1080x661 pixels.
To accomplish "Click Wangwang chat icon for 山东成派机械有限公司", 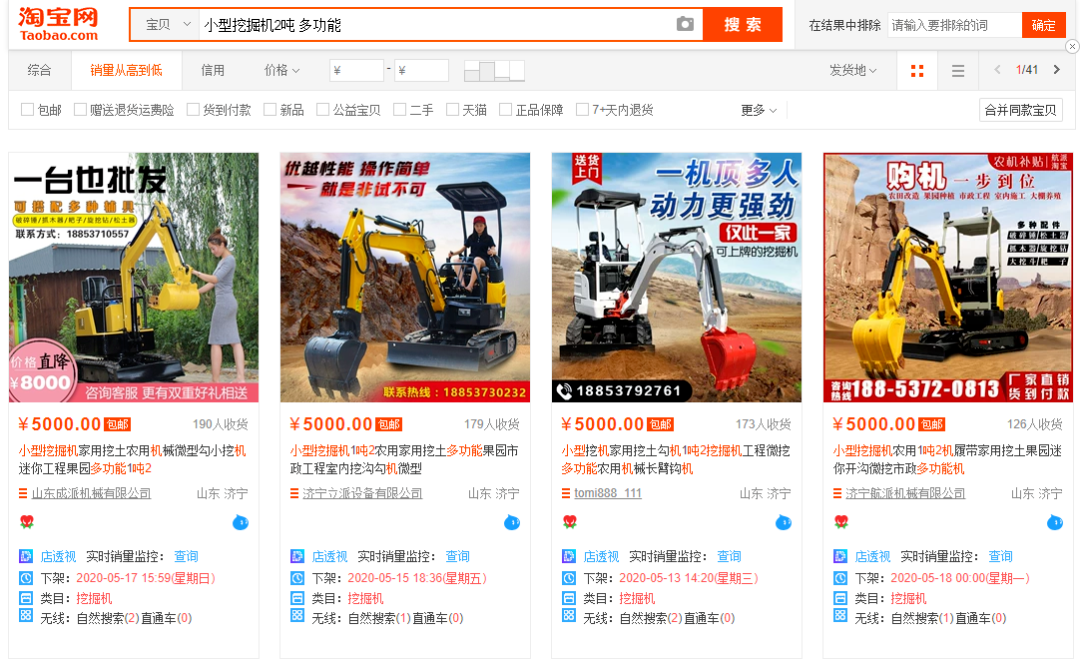I will tap(241, 522).
